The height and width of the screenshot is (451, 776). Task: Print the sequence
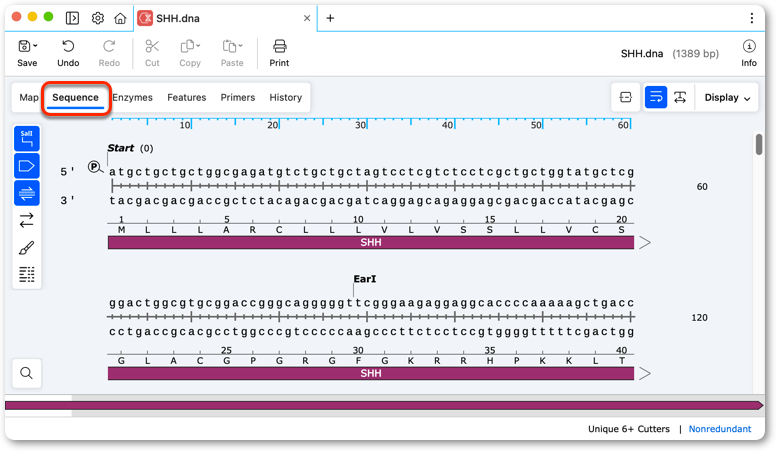point(279,53)
